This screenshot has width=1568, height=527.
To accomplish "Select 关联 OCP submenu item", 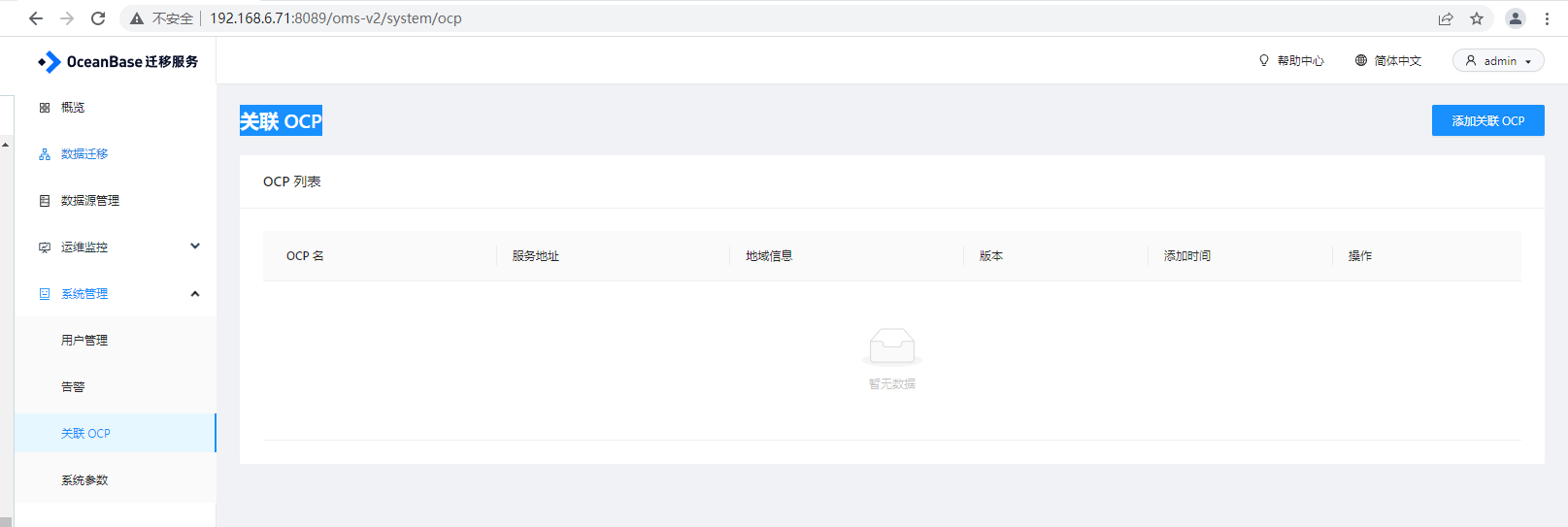I will (116, 433).
